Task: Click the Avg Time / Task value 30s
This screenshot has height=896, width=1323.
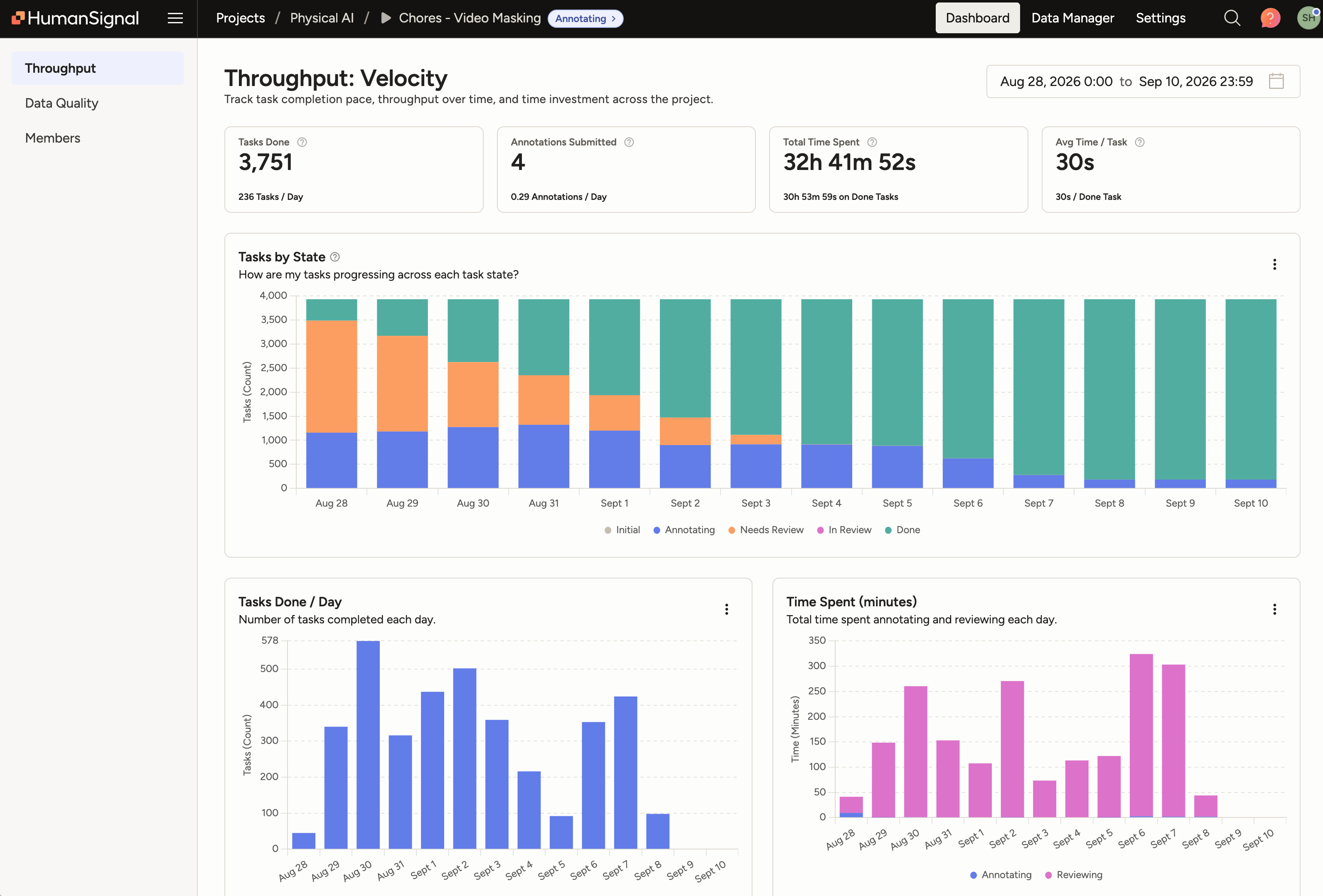Action: tap(1075, 163)
